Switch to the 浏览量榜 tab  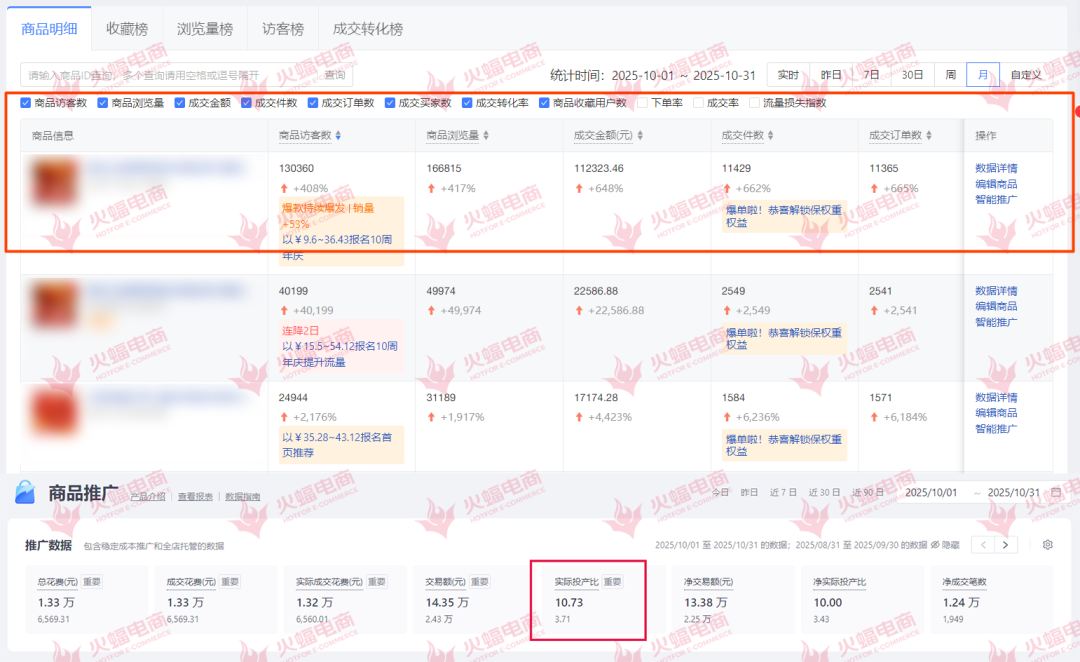click(x=205, y=29)
